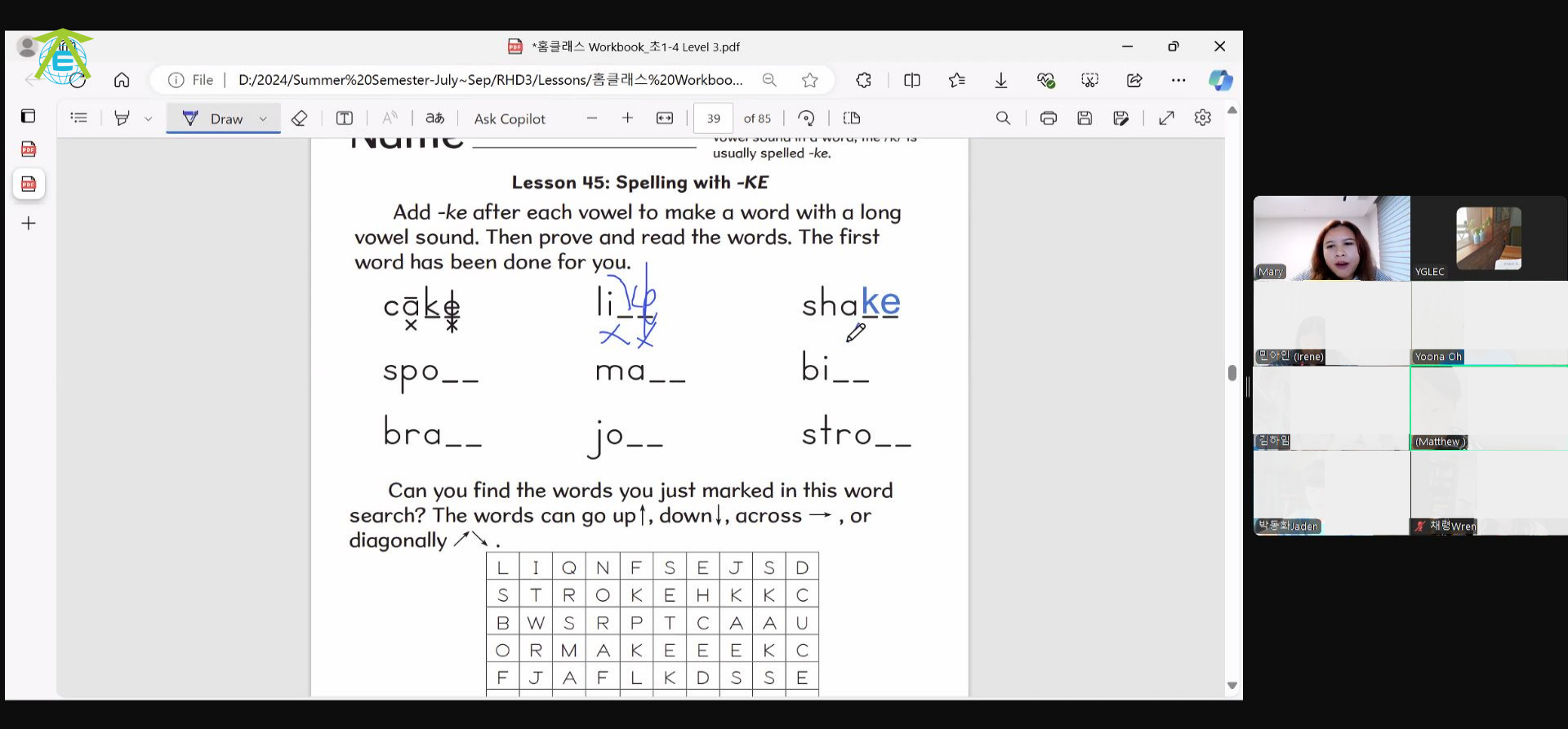Enter full screen mode

(x=1166, y=118)
